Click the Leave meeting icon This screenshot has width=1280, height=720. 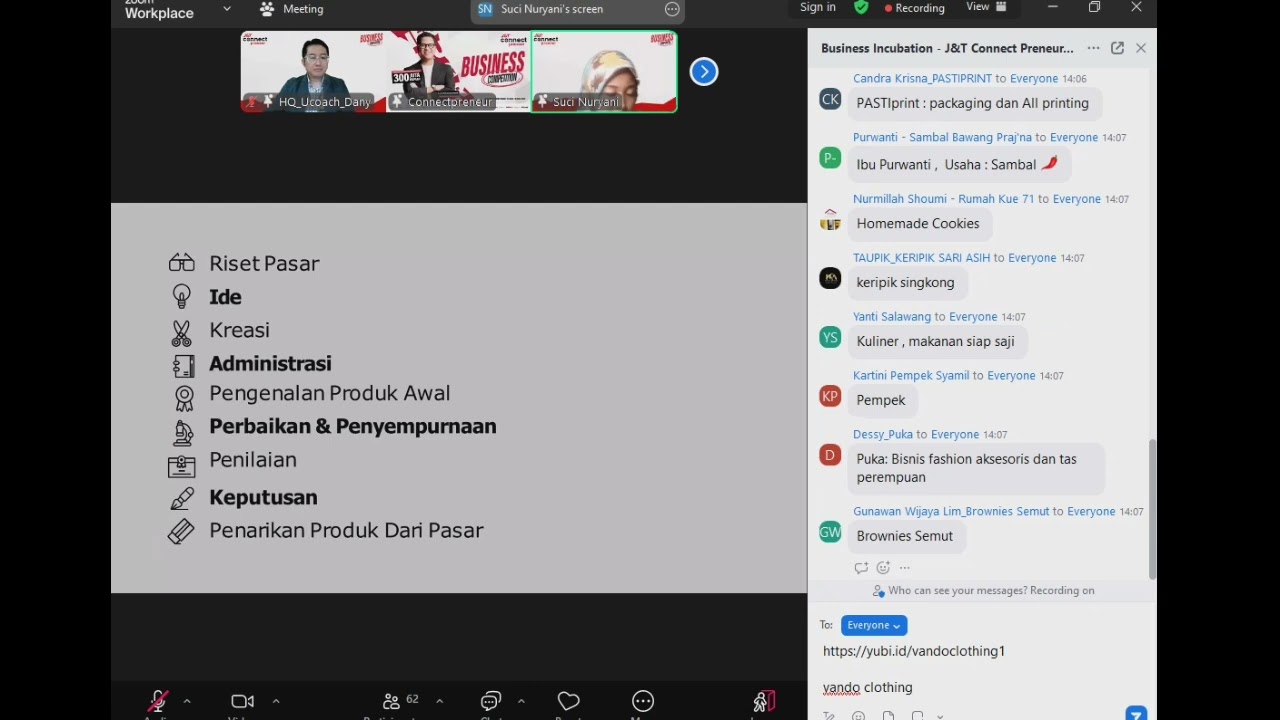pos(763,702)
